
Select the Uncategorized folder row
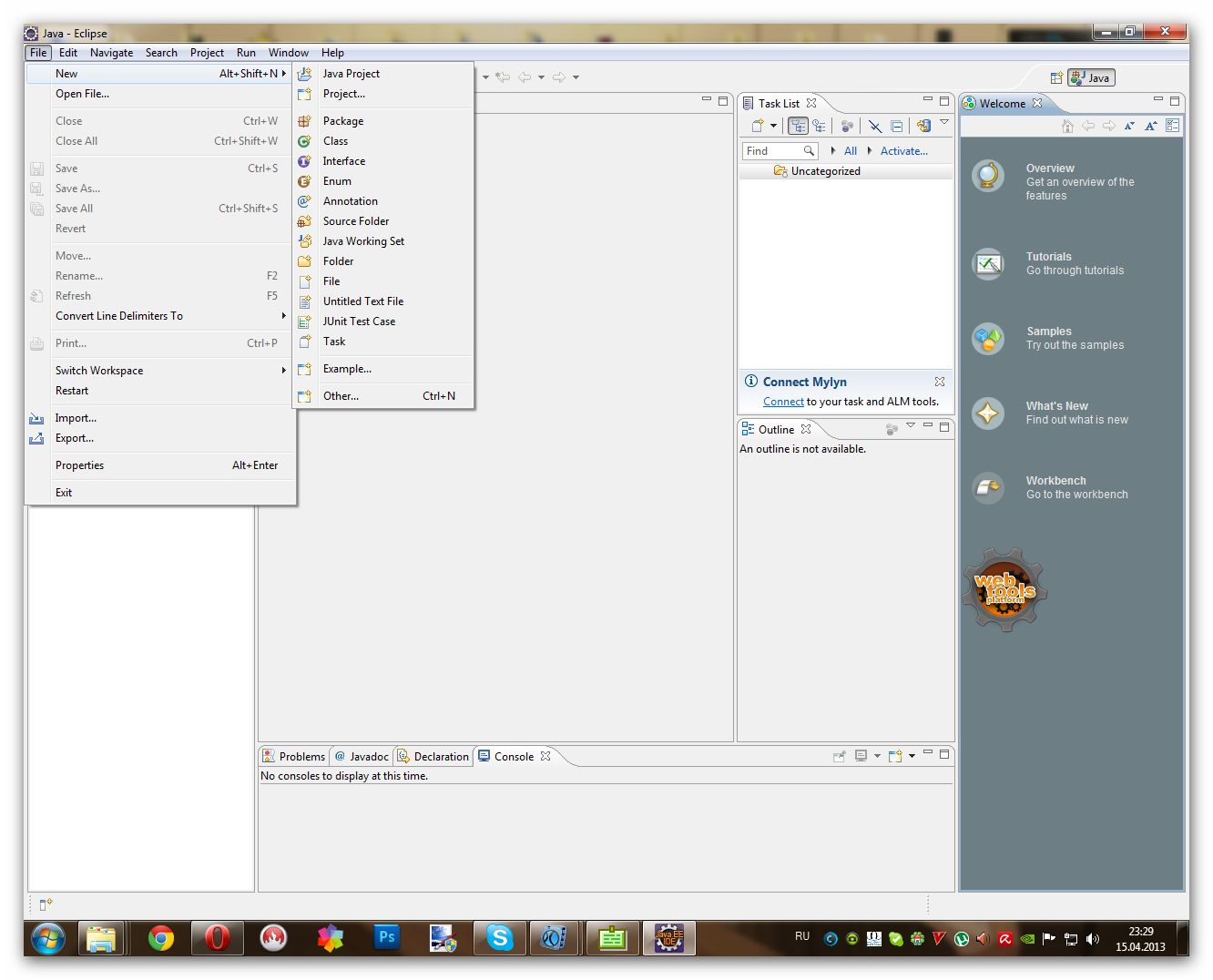point(846,171)
